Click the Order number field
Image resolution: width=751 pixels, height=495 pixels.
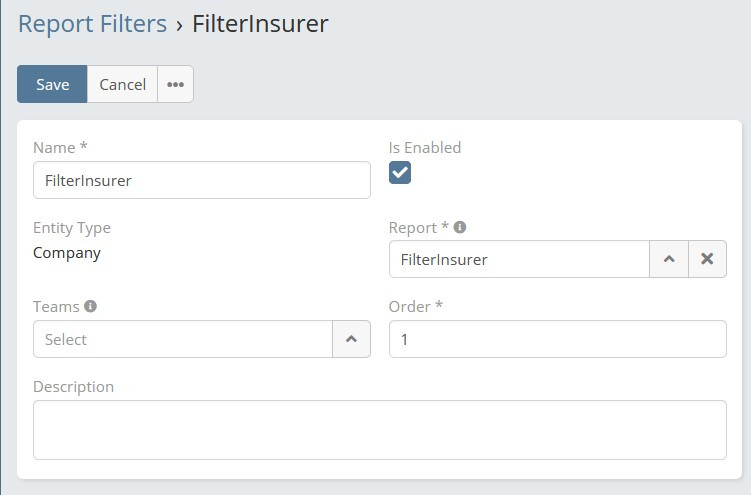click(x=557, y=339)
